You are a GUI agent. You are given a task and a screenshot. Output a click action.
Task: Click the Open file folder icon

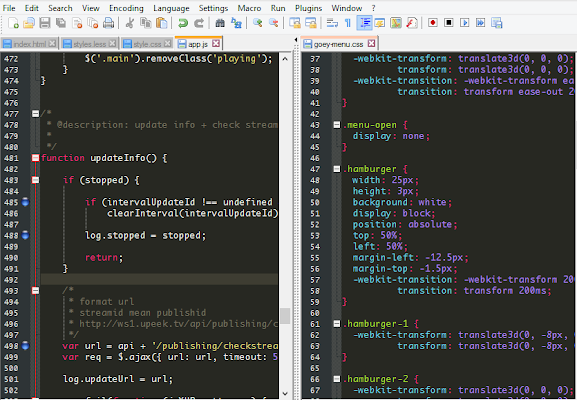29,23
